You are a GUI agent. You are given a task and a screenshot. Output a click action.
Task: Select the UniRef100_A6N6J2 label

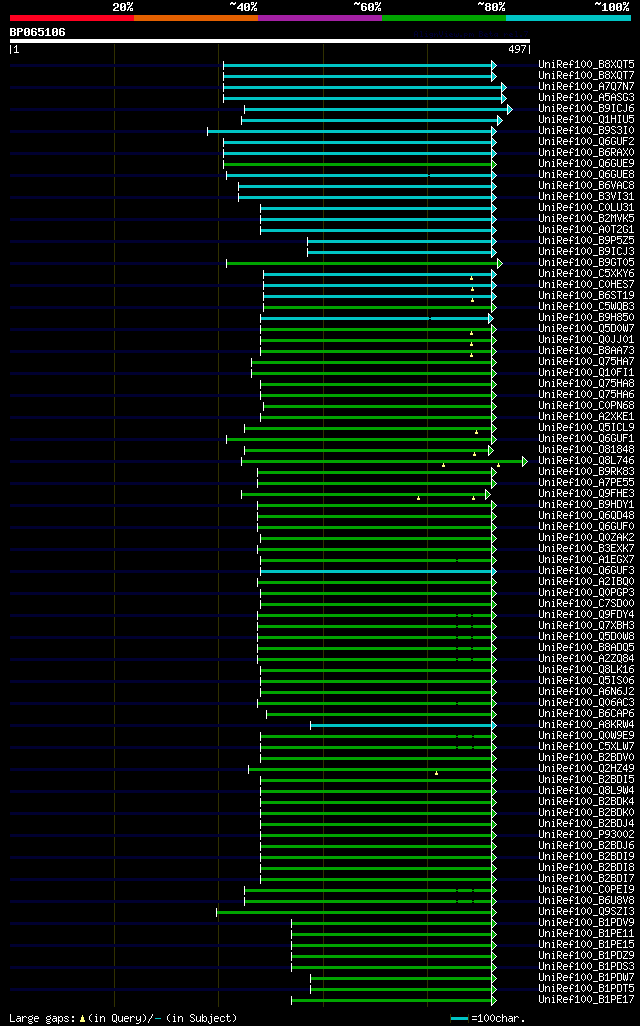click(x=586, y=692)
